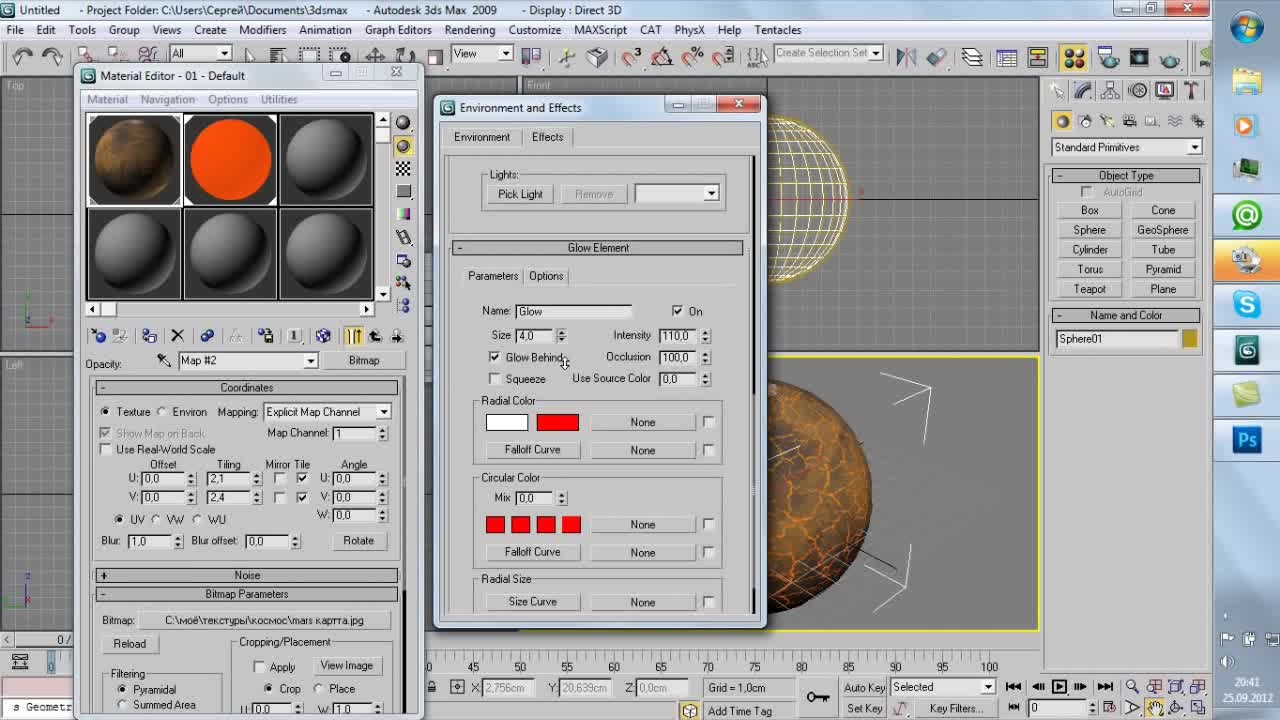This screenshot has height=720, width=1280.
Task: Collapse the Glow Element rollout
Action: pyautogui.click(x=598, y=248)
